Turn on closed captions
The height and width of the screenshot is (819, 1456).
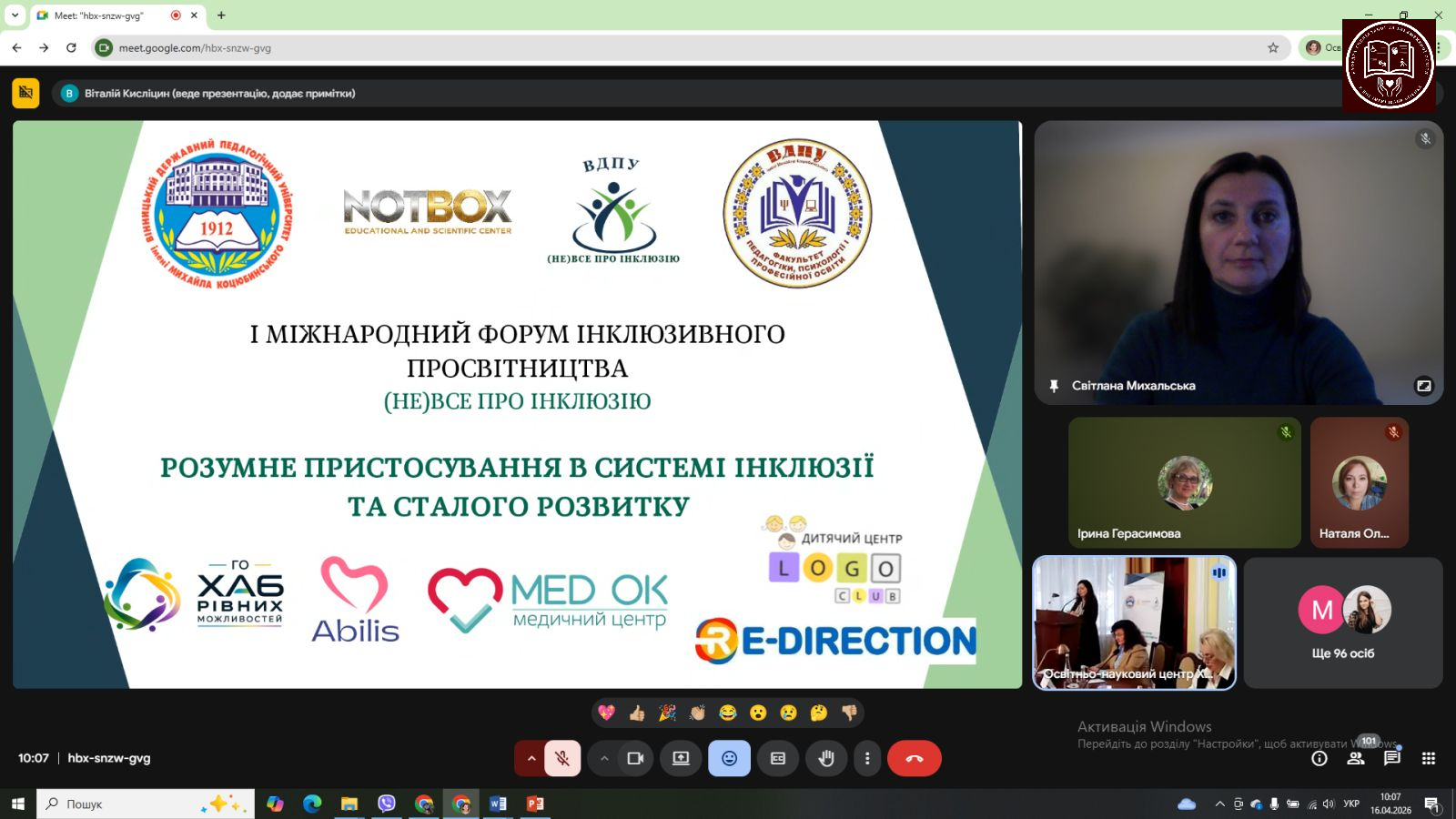[x=778, y=758]
